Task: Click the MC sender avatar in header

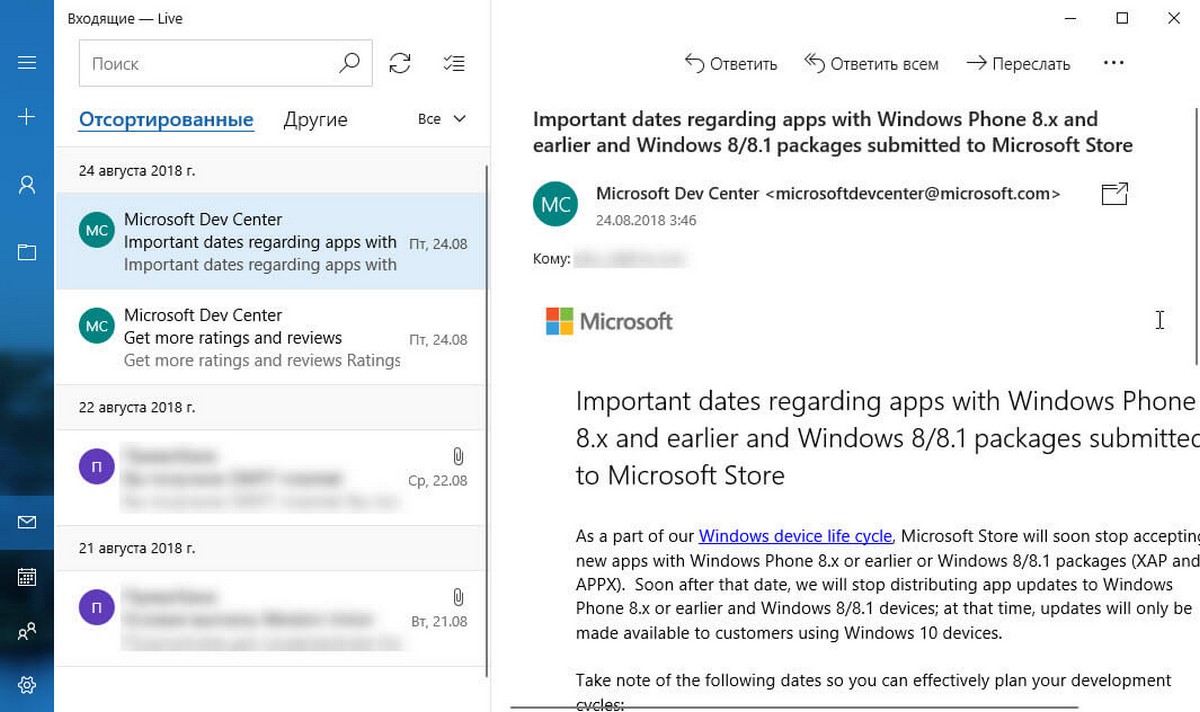Action: click(556, 205)
